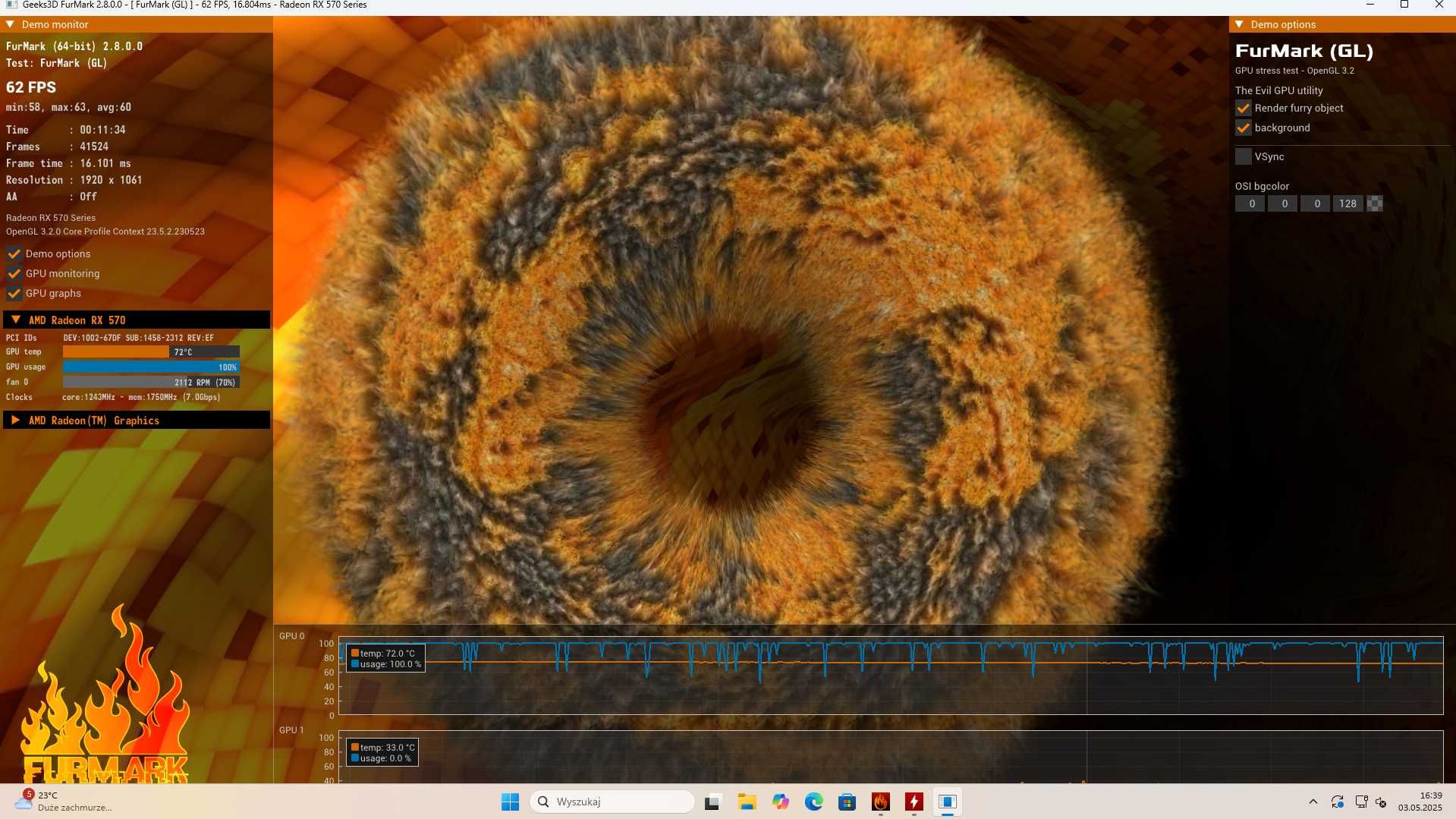Open Microsoft Edge from taskbar
1456x819 pixels.
click(813, 802)
